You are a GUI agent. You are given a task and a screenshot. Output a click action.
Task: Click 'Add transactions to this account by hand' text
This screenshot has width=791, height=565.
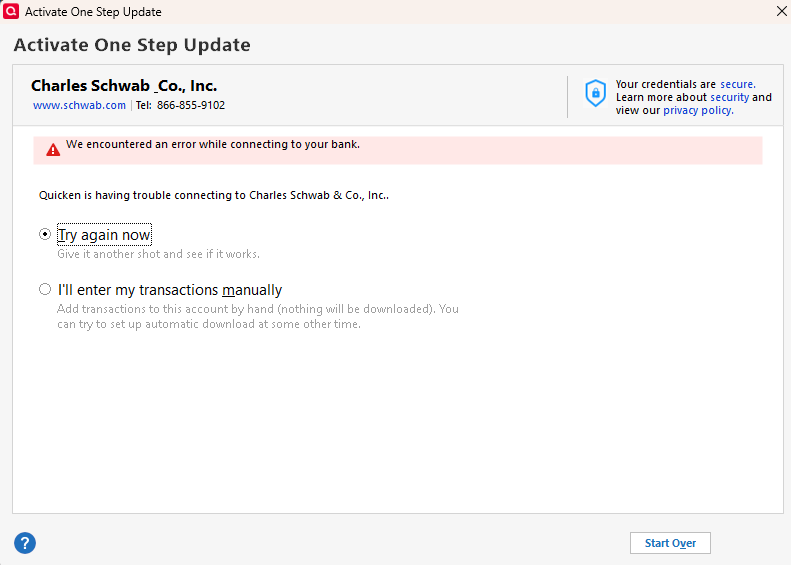[x=258, y=316]
